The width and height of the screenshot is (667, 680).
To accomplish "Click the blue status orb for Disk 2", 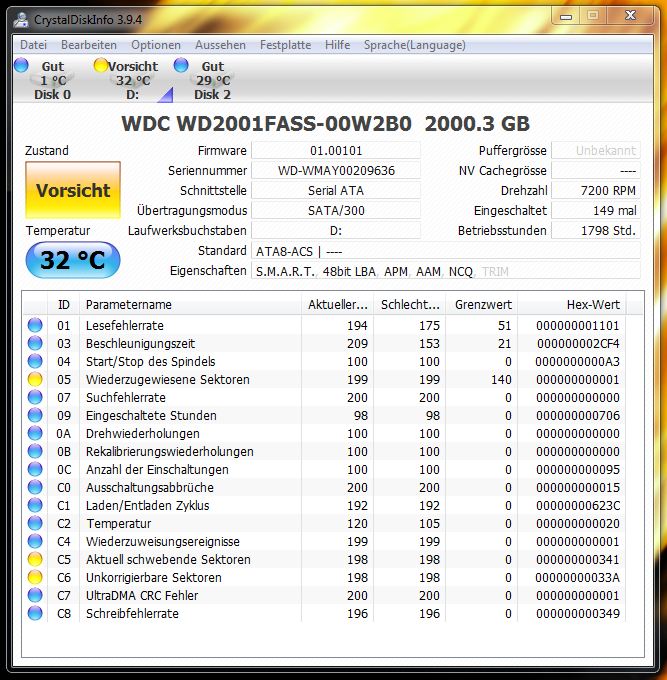I will tap(181, 65).
